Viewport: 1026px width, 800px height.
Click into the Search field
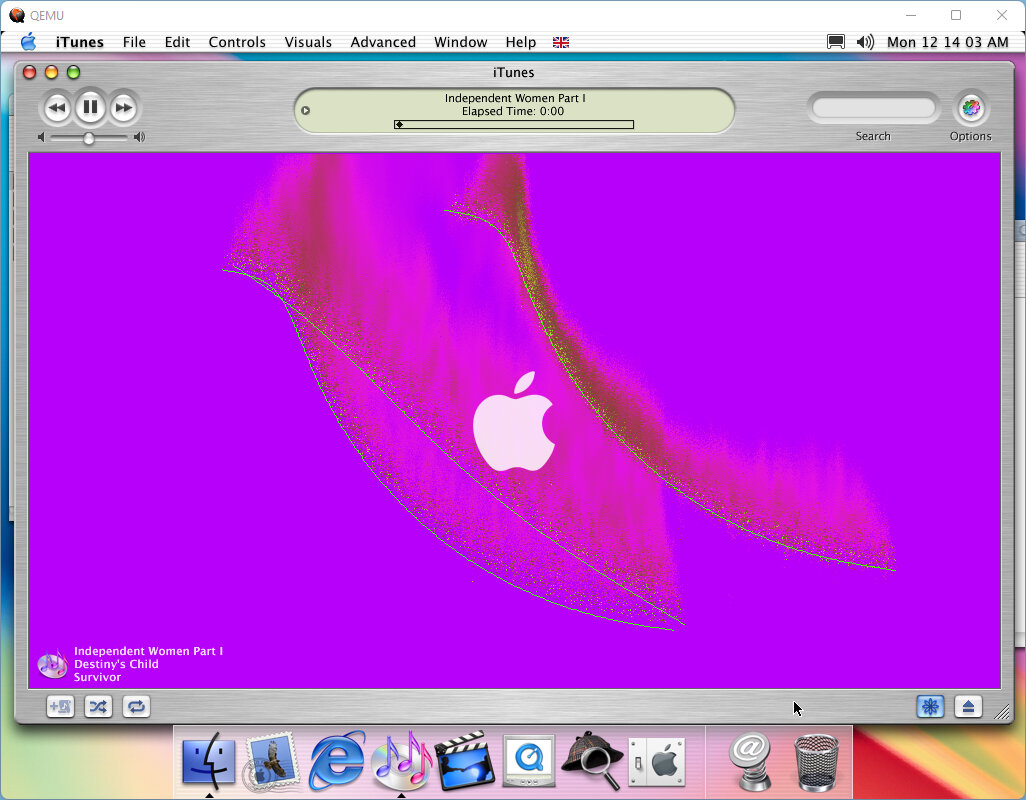click(x=873, y=108)
